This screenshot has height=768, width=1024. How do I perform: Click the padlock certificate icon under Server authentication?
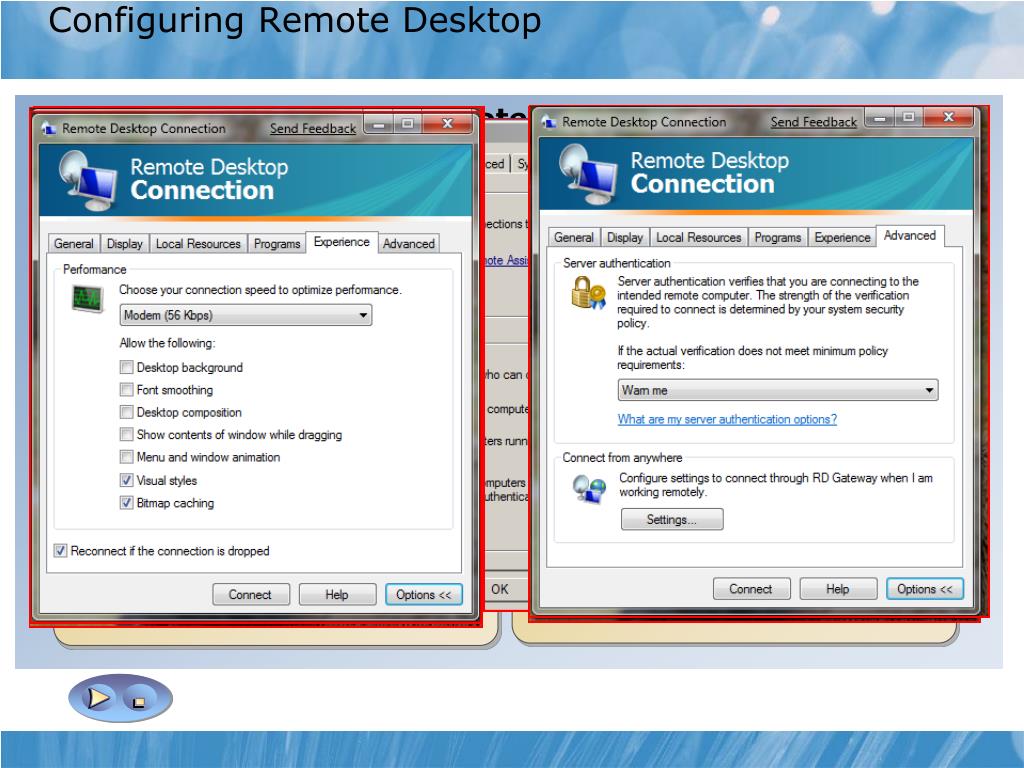click(x=588, y=293)
